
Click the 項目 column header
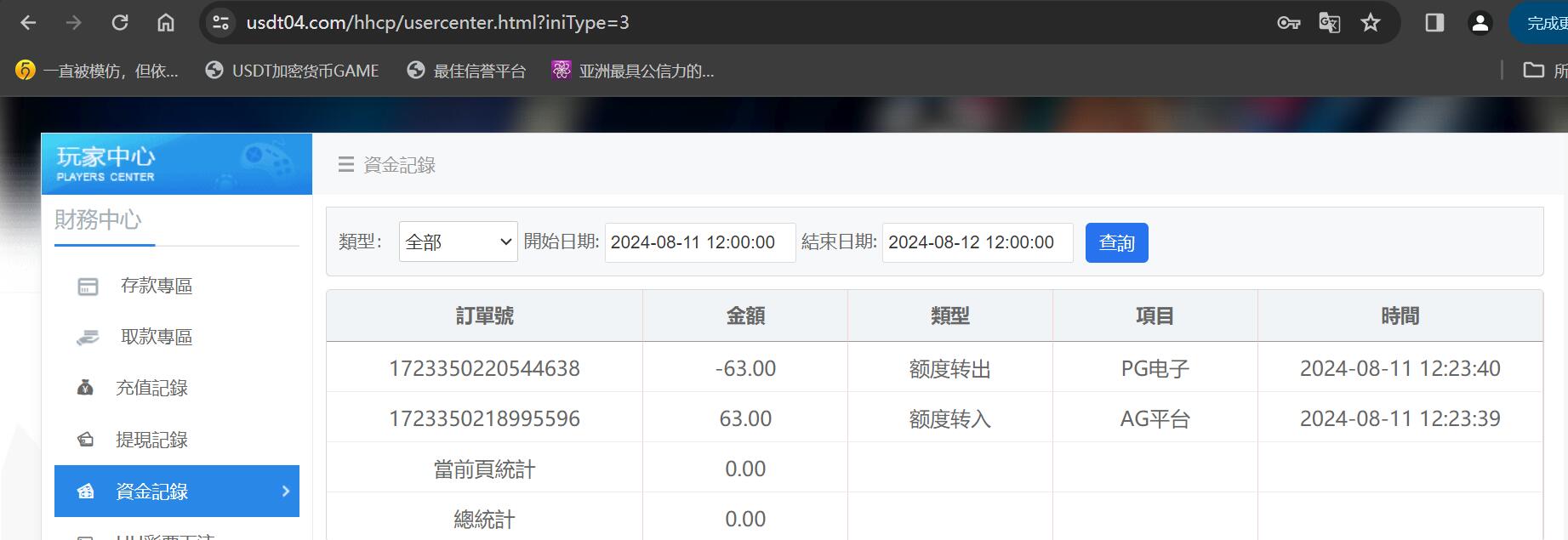[x=1155, y=316]
